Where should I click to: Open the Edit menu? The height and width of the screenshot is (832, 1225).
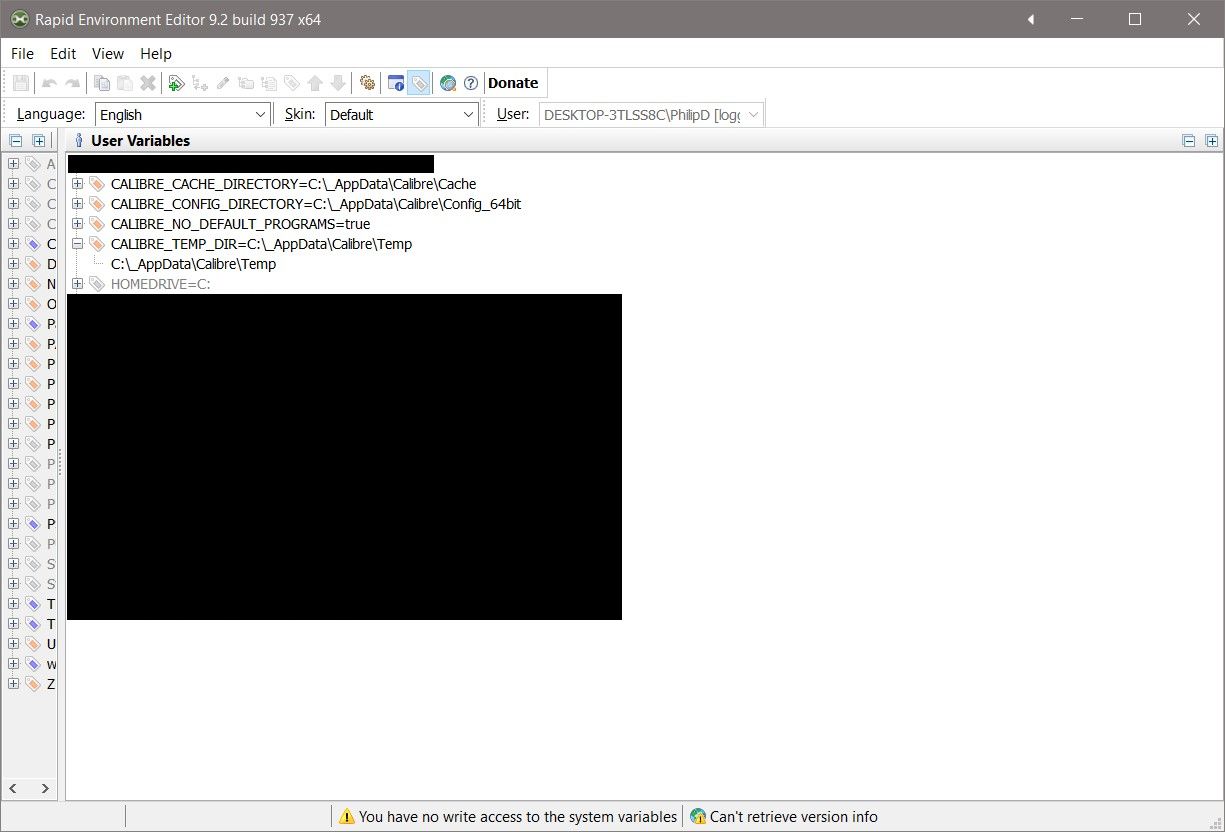coord(63,54)
